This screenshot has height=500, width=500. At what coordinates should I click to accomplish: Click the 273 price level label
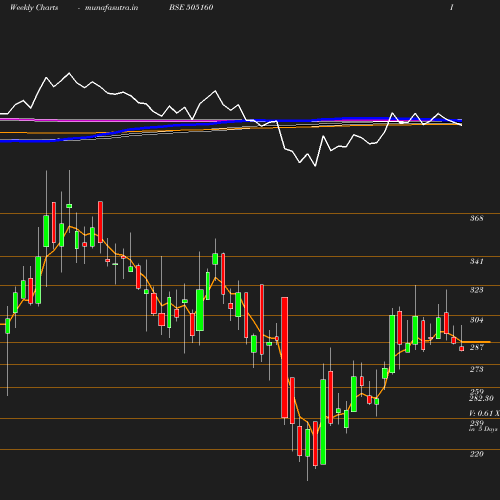[x=476, y=369]
